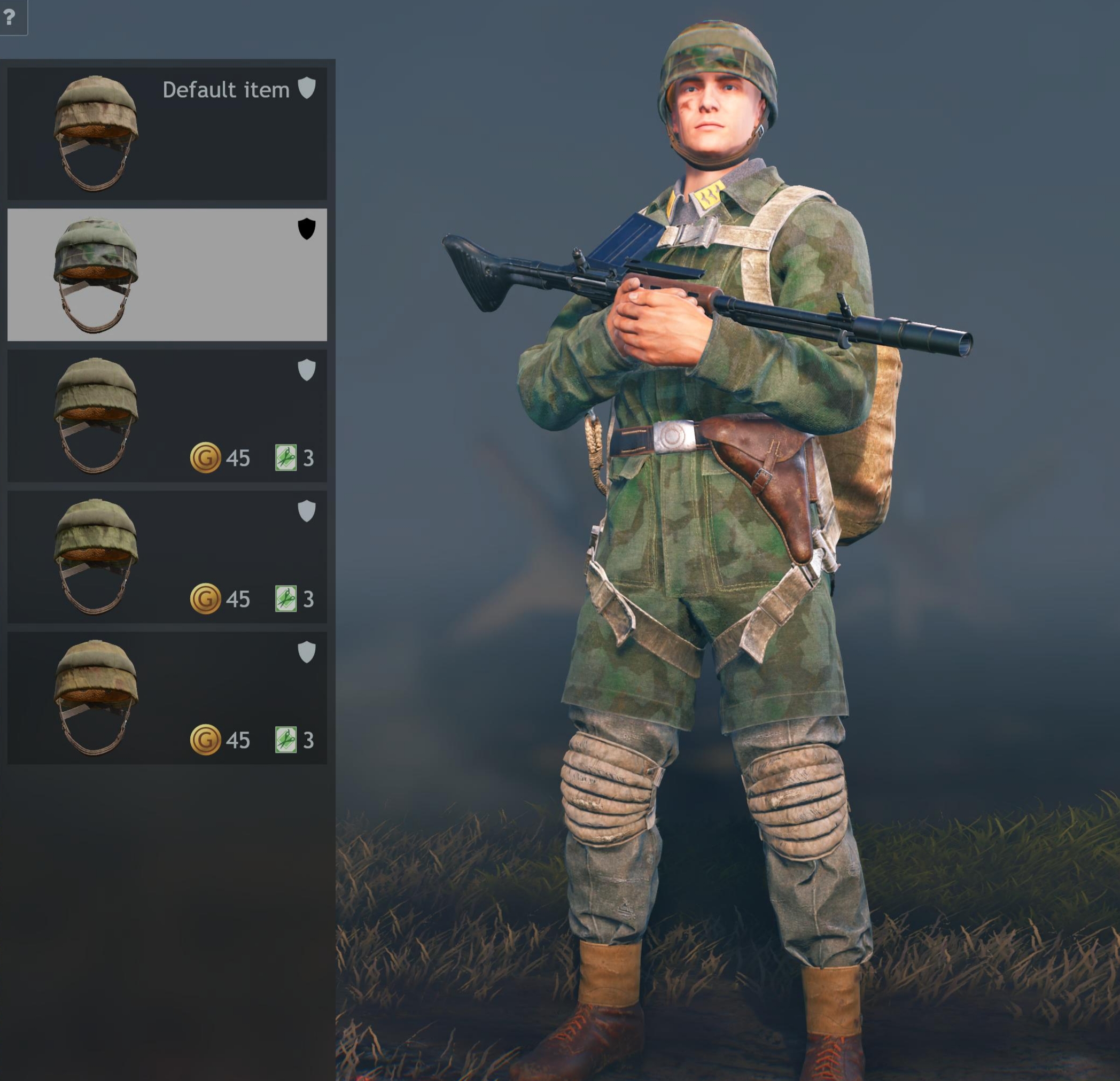
Task: Click the shield icon on third helmet row
Action: coord(307,370)
